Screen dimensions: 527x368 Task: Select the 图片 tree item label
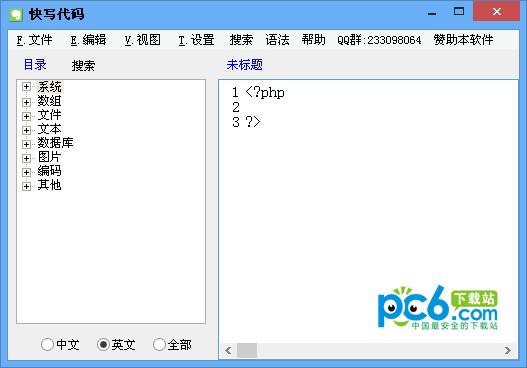point(49,157)
